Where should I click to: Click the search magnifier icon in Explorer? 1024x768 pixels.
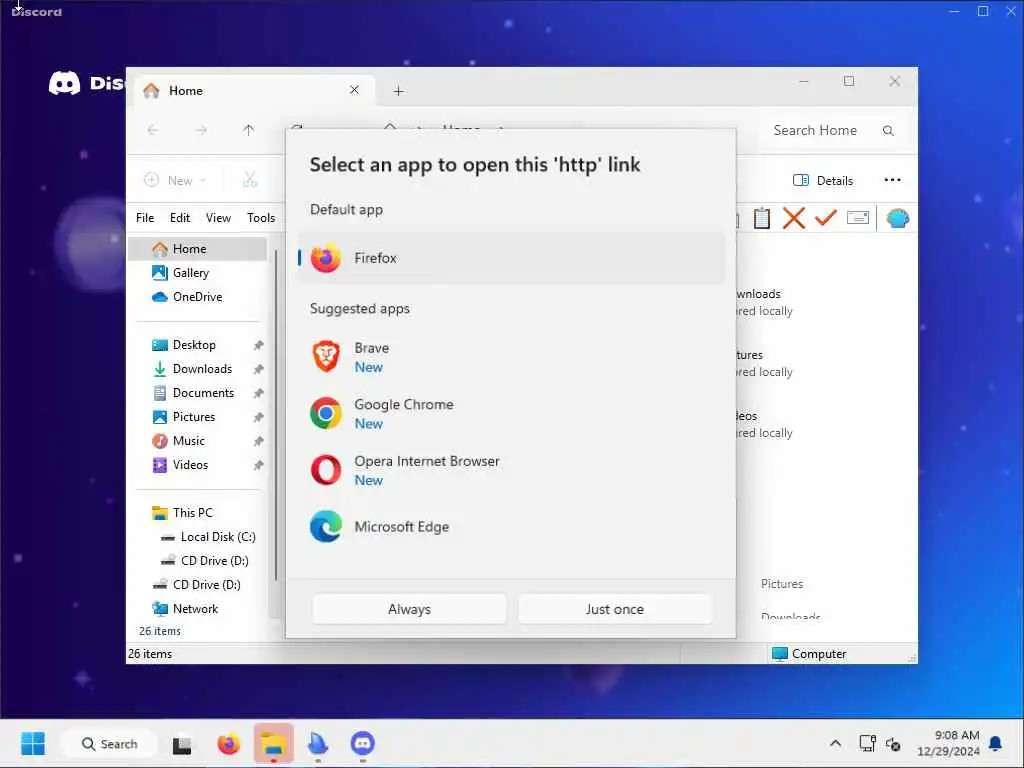click(888, 131)
